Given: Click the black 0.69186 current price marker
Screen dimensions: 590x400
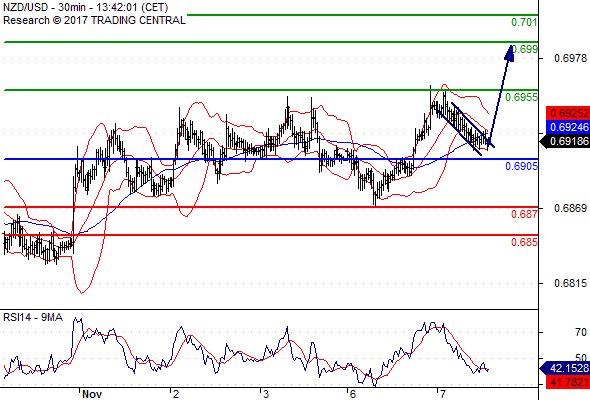Looking at the screenshot, I should [564, 141].
